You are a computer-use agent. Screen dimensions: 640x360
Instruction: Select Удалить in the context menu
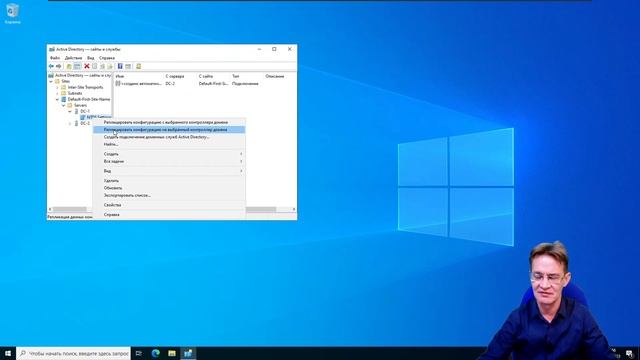pyautogui.click(x=169, y=180)
